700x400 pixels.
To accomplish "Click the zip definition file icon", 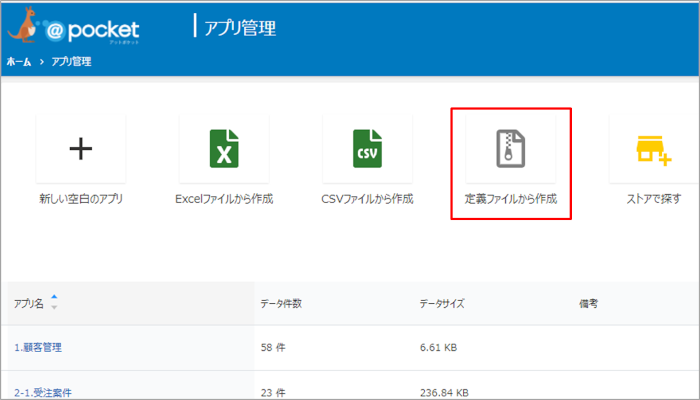I will pyautogui.click(x=511, y=149).
